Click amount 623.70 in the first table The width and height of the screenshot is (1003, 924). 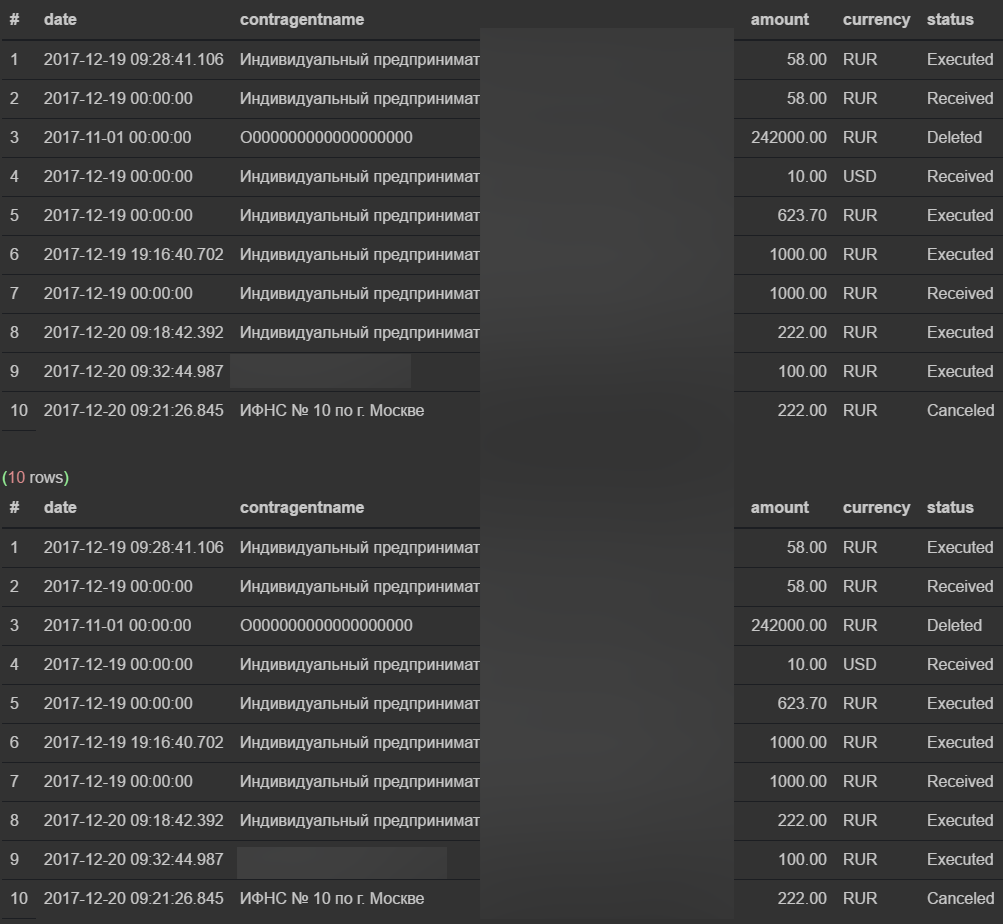point(802,216)
